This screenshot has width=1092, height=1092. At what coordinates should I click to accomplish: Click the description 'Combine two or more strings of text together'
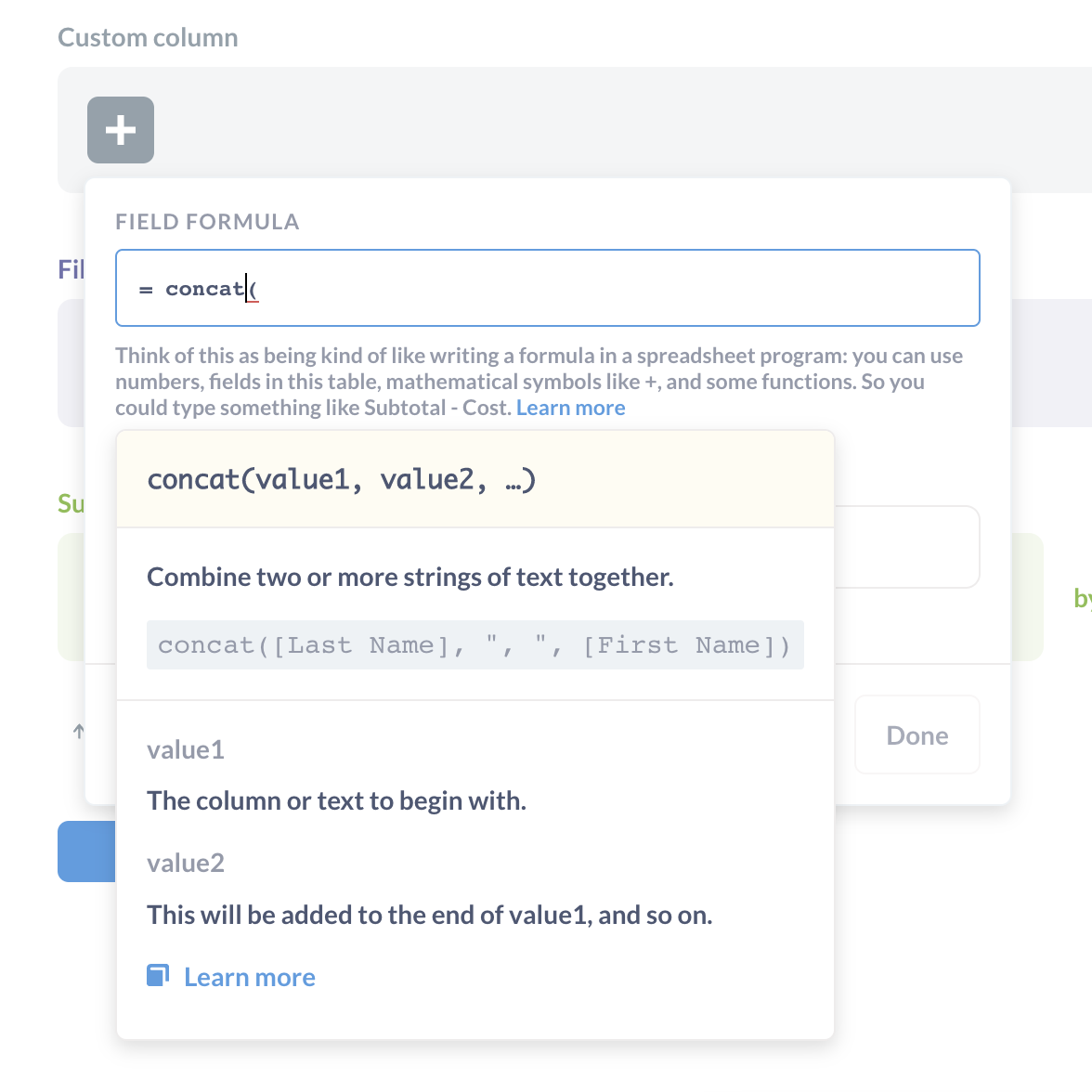409,577
